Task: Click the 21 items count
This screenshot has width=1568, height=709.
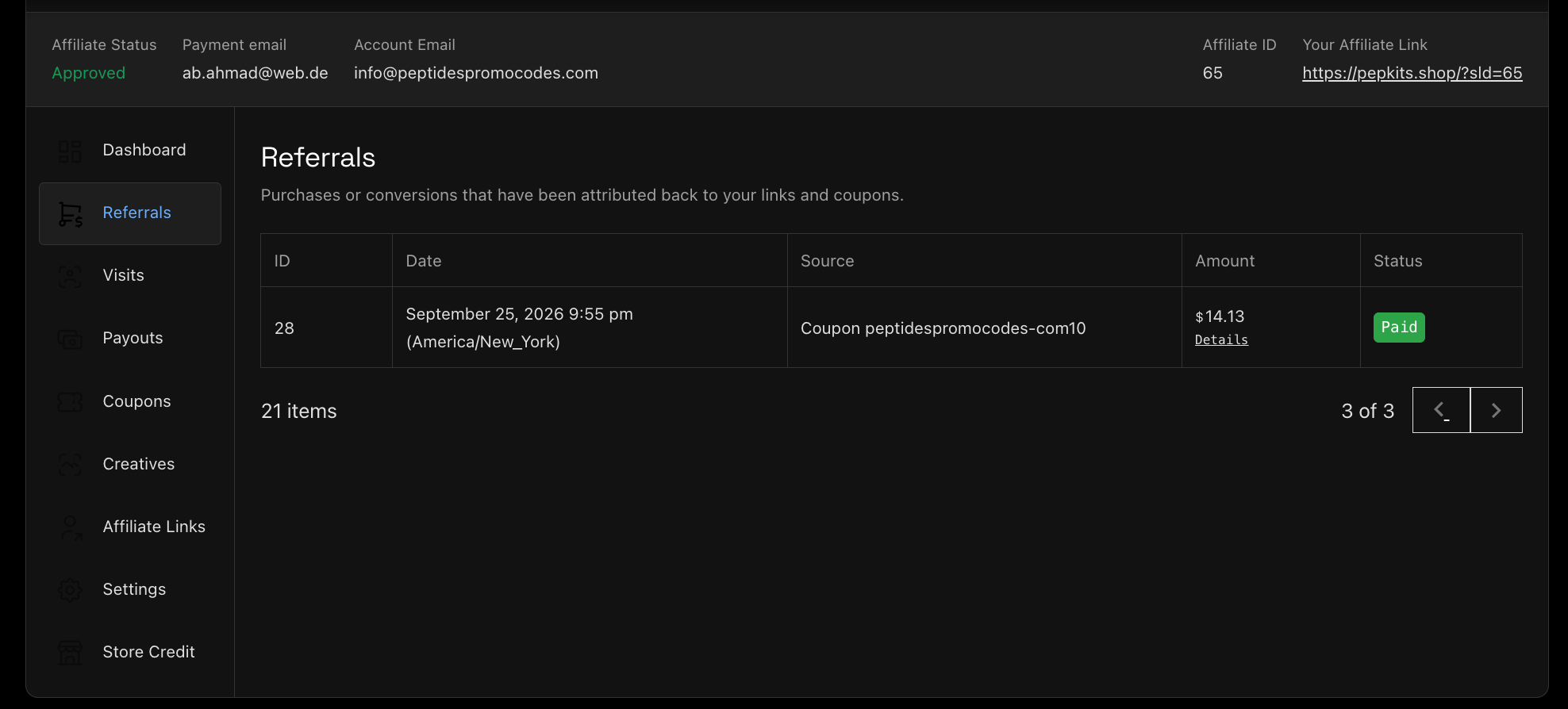Action: pyautogui.click(x=299, y=411)
